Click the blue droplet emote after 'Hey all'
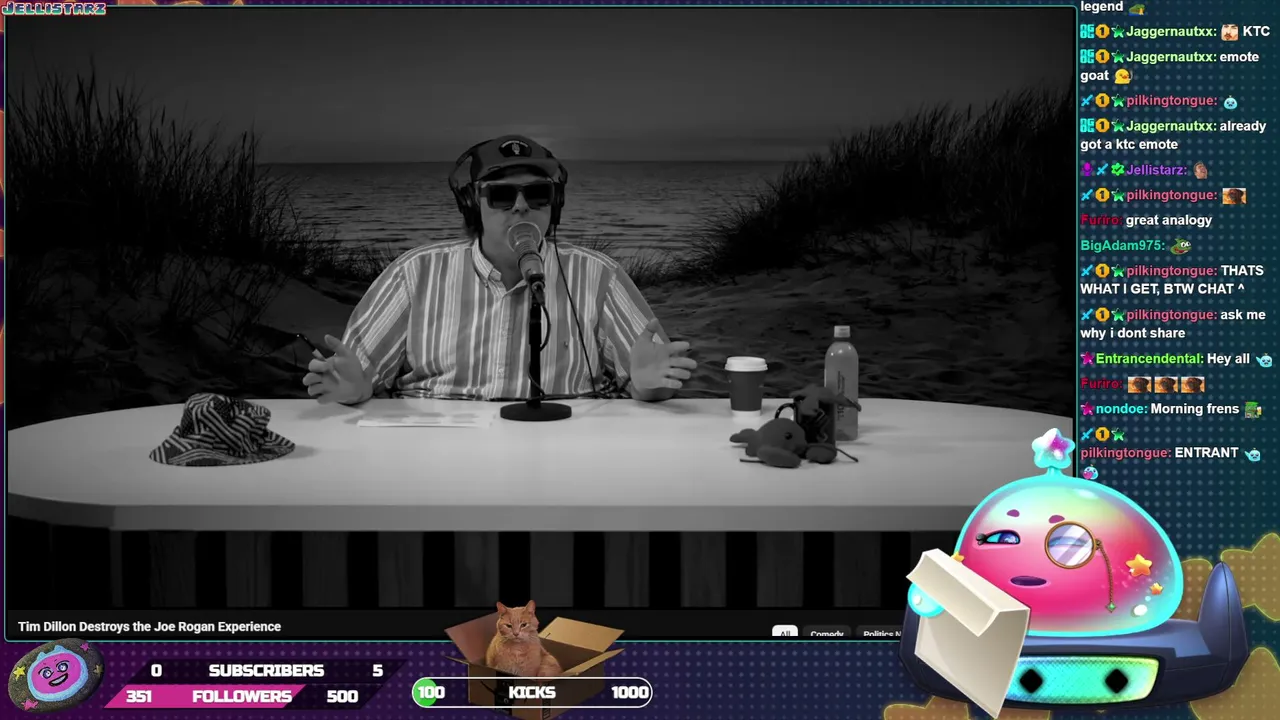Screen dimensions: 1280x720 point(1264,360)
